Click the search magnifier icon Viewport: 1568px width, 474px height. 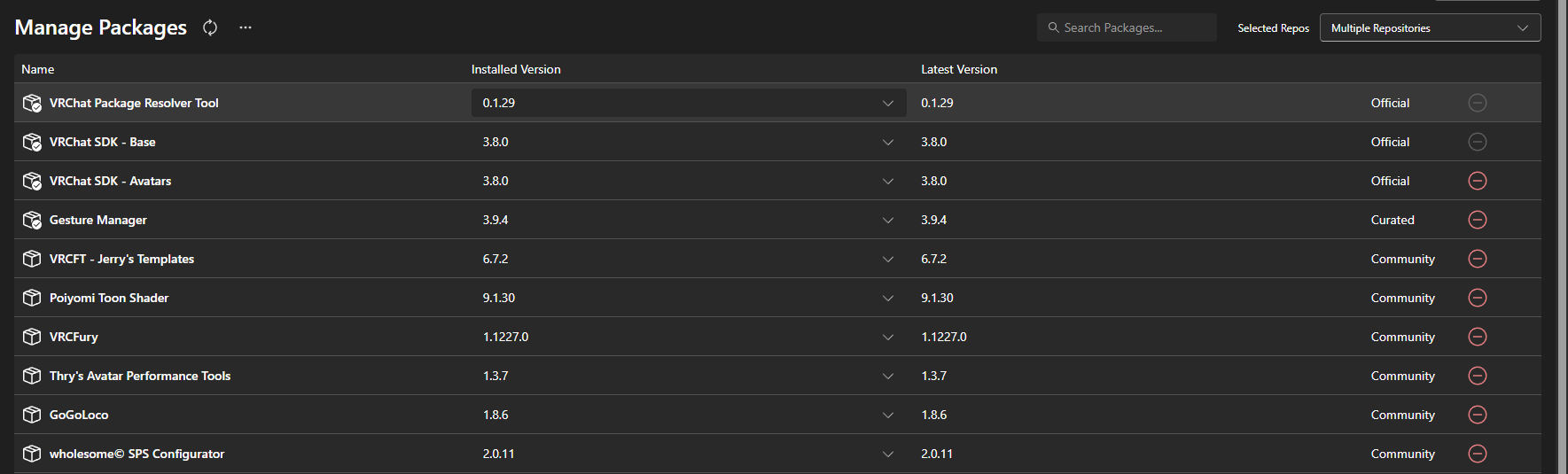pyautogui.click(x=1053, y=27)
